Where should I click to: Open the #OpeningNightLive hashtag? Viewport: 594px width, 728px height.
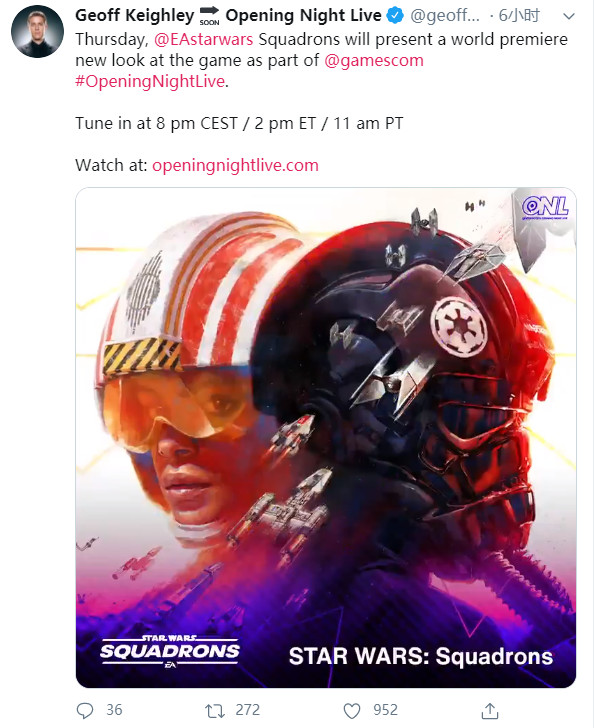click(150, 81)
